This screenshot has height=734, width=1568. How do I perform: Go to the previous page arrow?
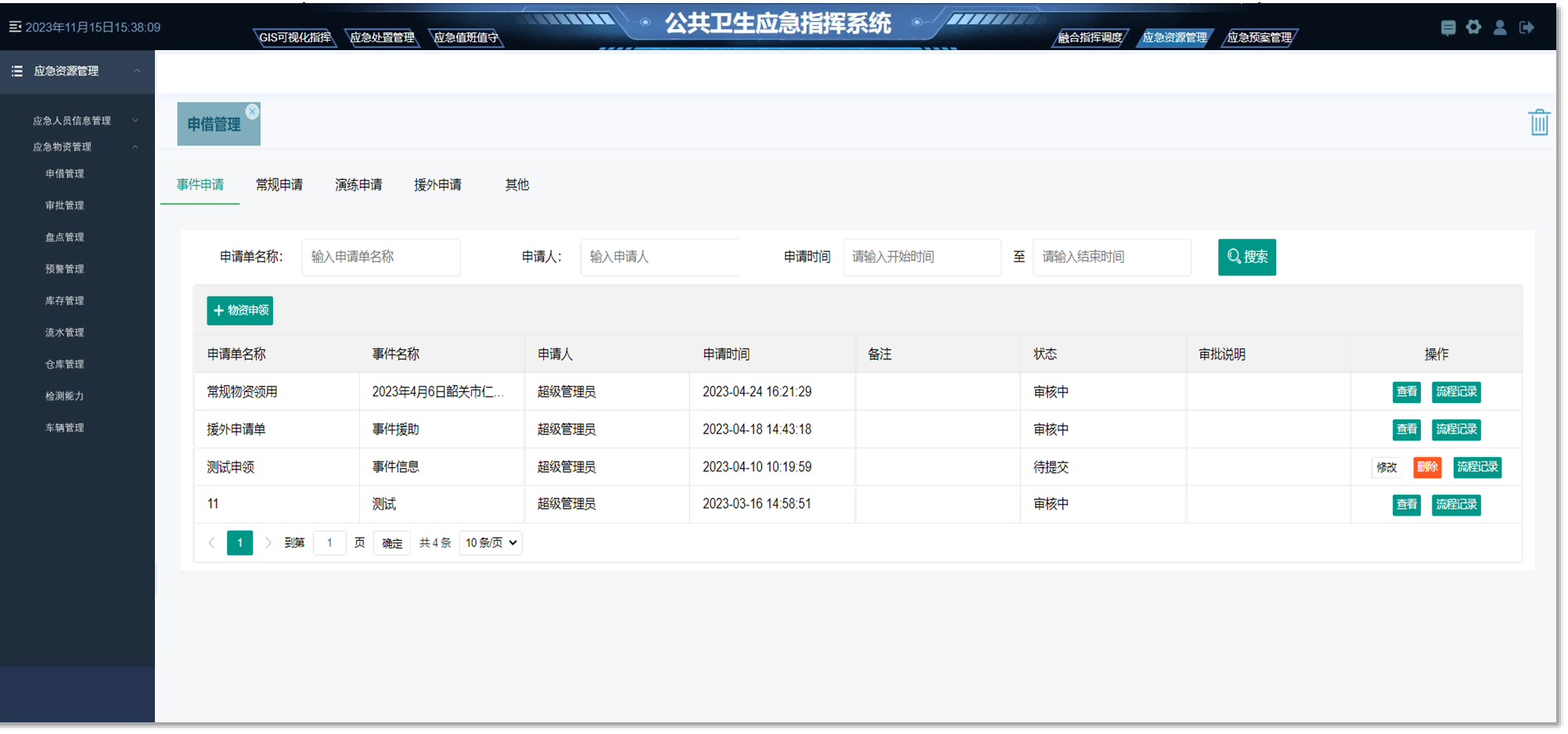(x=211, y=543)
